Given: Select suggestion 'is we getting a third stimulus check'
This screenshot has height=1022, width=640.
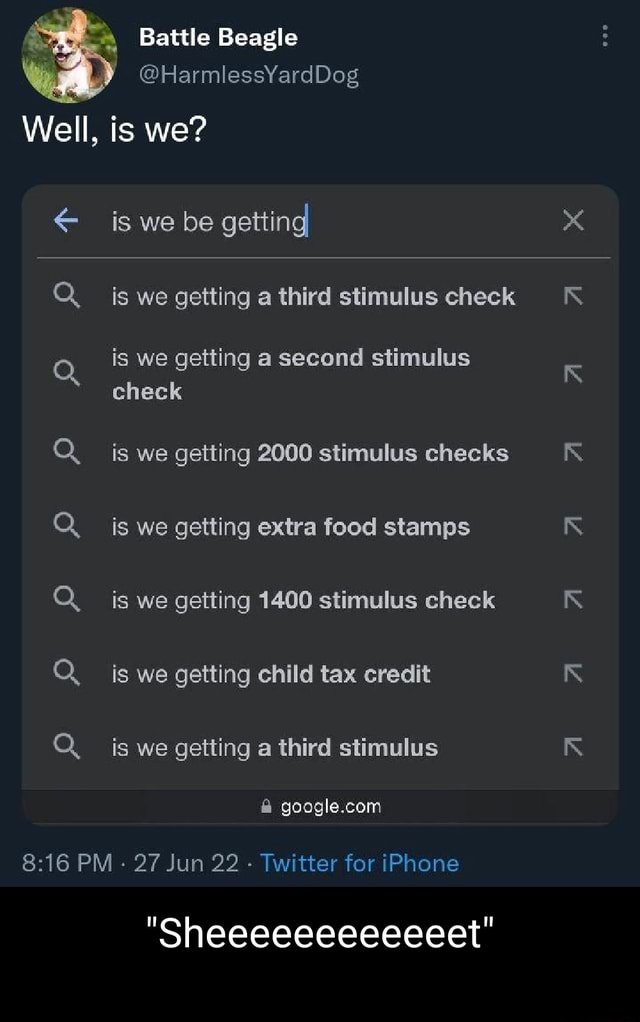Looking at the screenshot, I should (313, 296).
